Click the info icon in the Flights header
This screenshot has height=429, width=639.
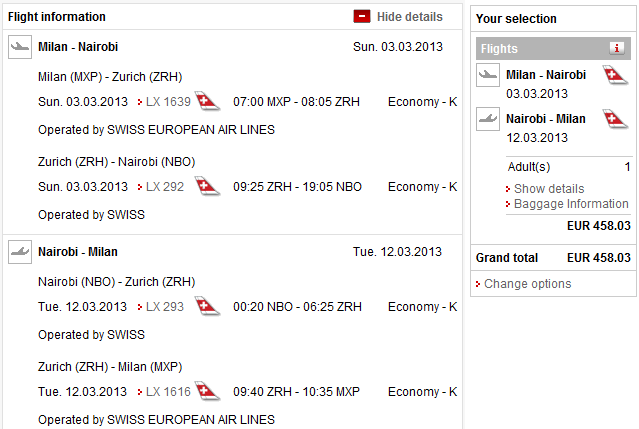point(617,48)
